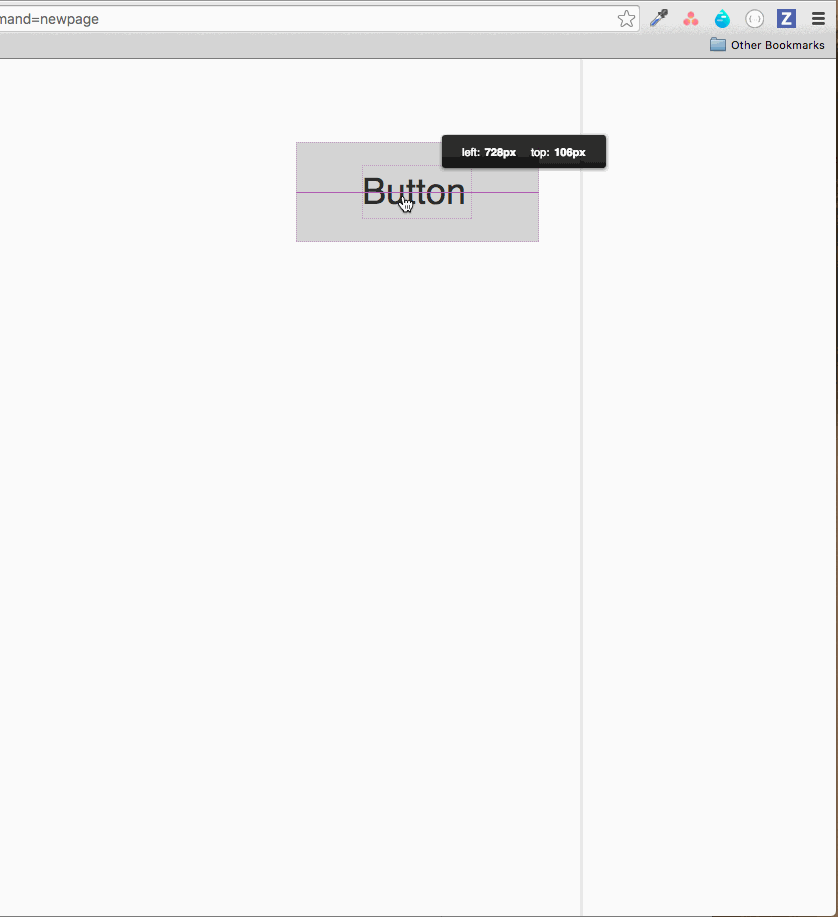This screenshot has width=838, height=917.
Task: Click the Other Bookmarks folder icon
Action: coord(718,45)
